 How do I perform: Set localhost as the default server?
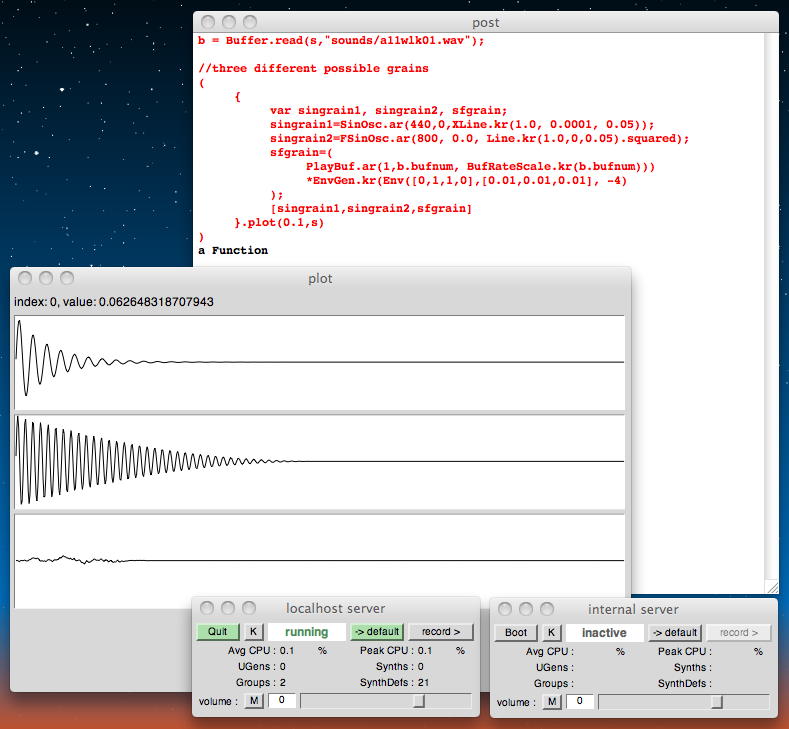click(x=376, y=632)
